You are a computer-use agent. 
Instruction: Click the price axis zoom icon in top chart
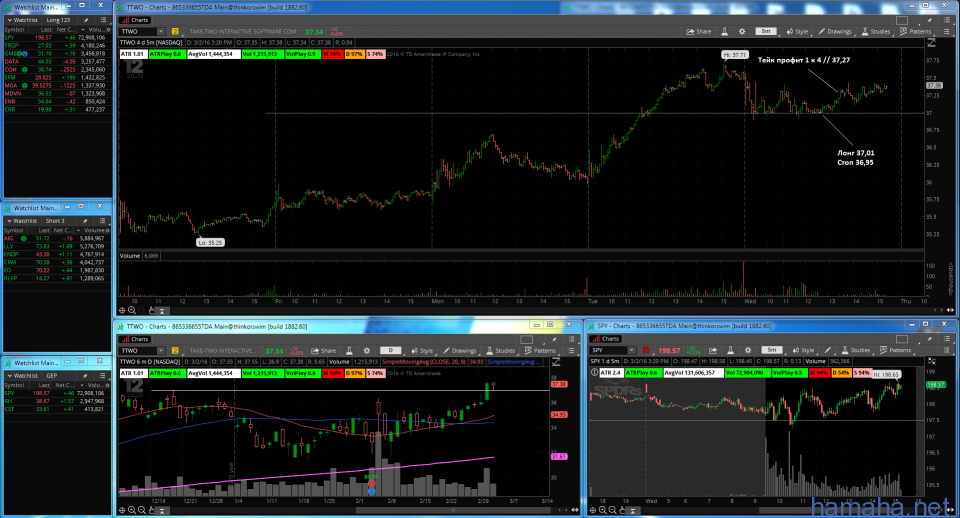coord(931,43)
